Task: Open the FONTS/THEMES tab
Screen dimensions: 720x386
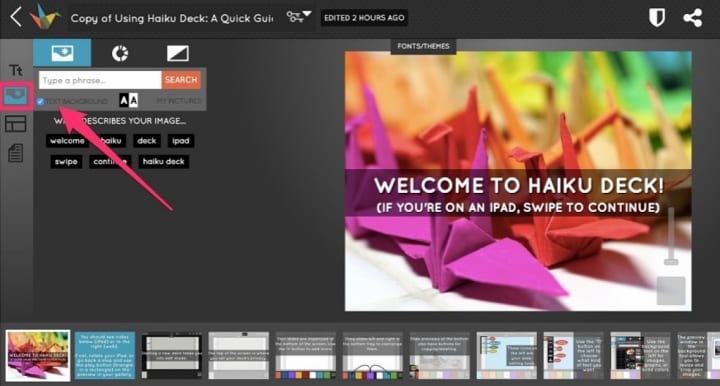Action: [423, 46]
